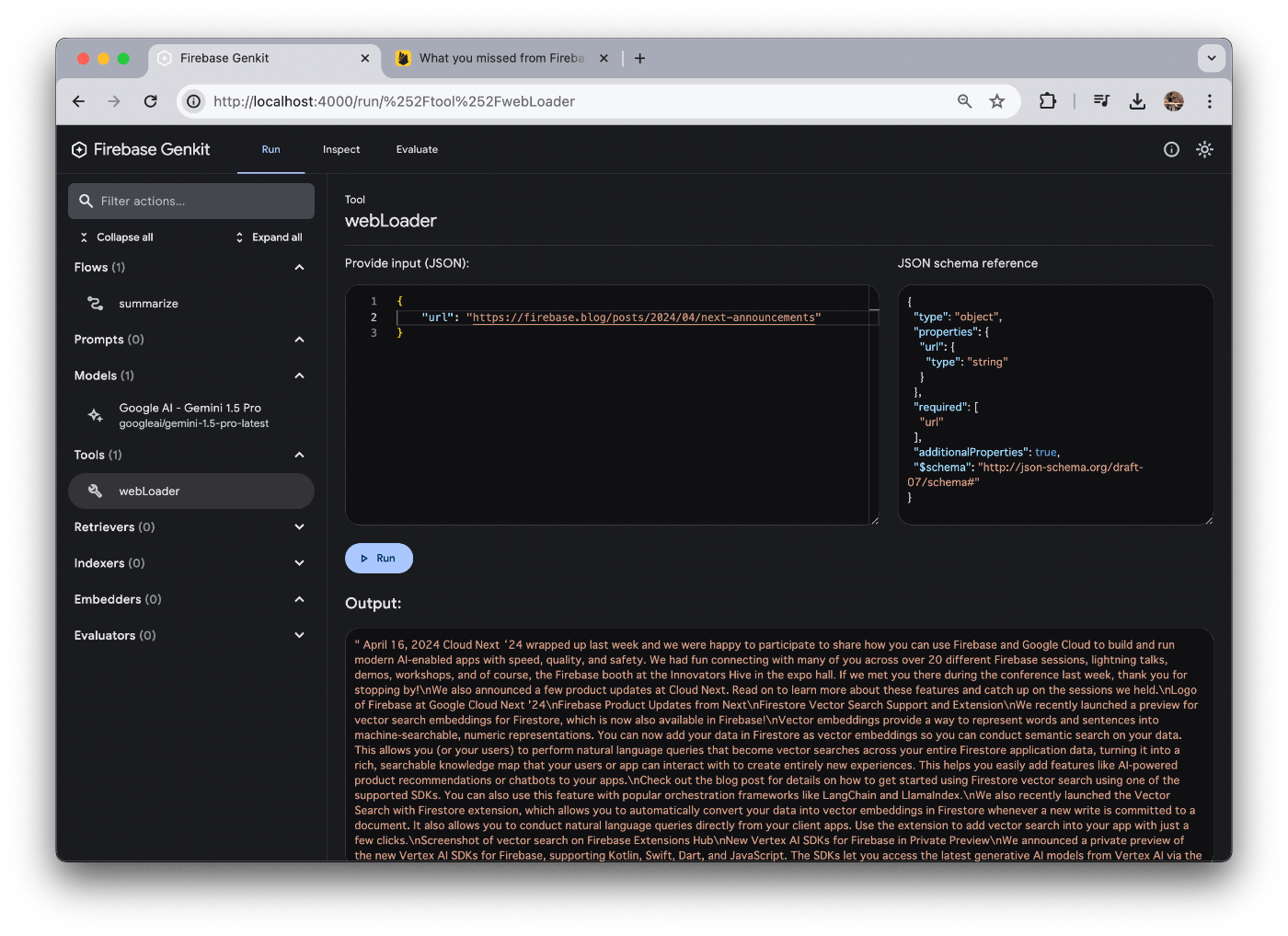Select the summarize flow
Image resolution: width=1288 pixels, height=936 pixels.
[191, 303]
